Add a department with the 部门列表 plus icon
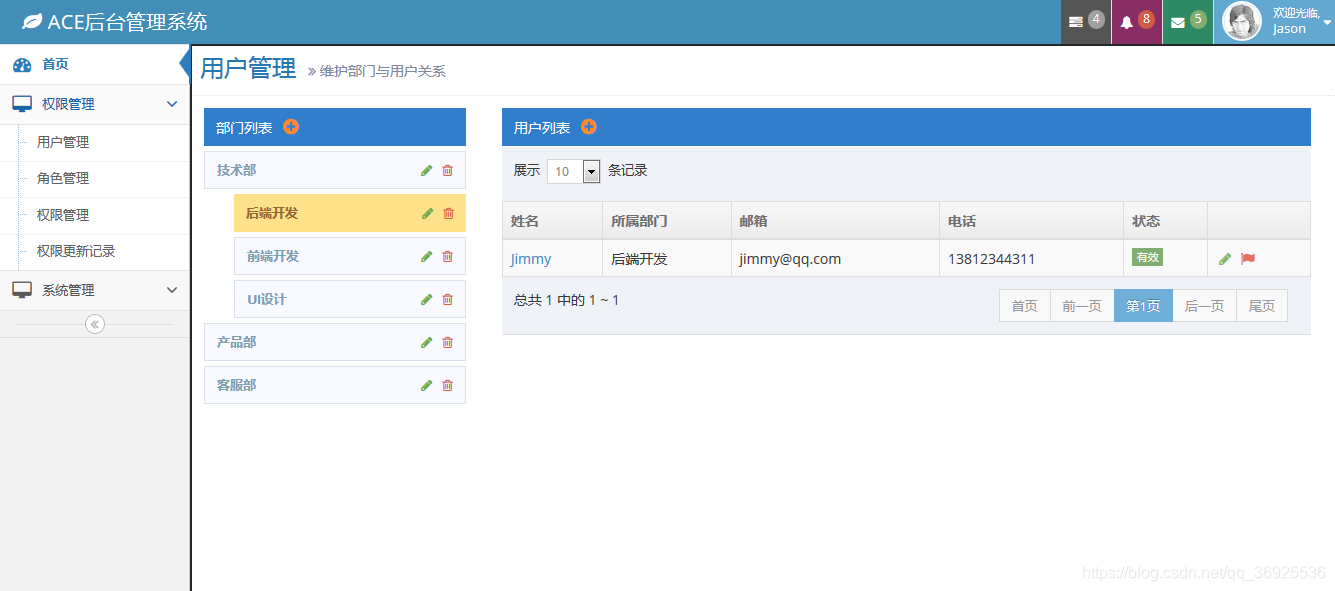 291,127
